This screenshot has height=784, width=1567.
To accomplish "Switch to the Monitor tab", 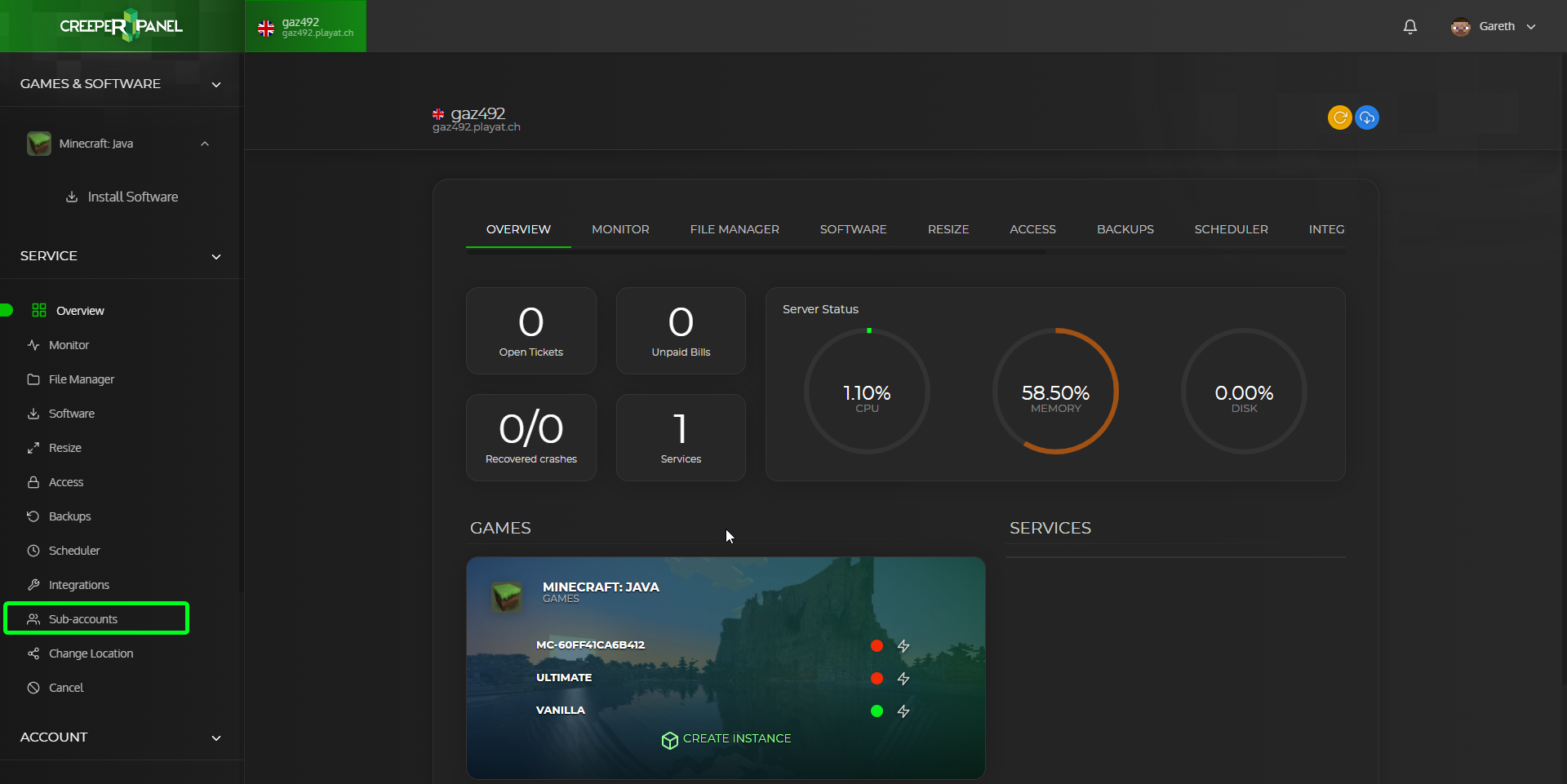I will (x=620, y=229).
